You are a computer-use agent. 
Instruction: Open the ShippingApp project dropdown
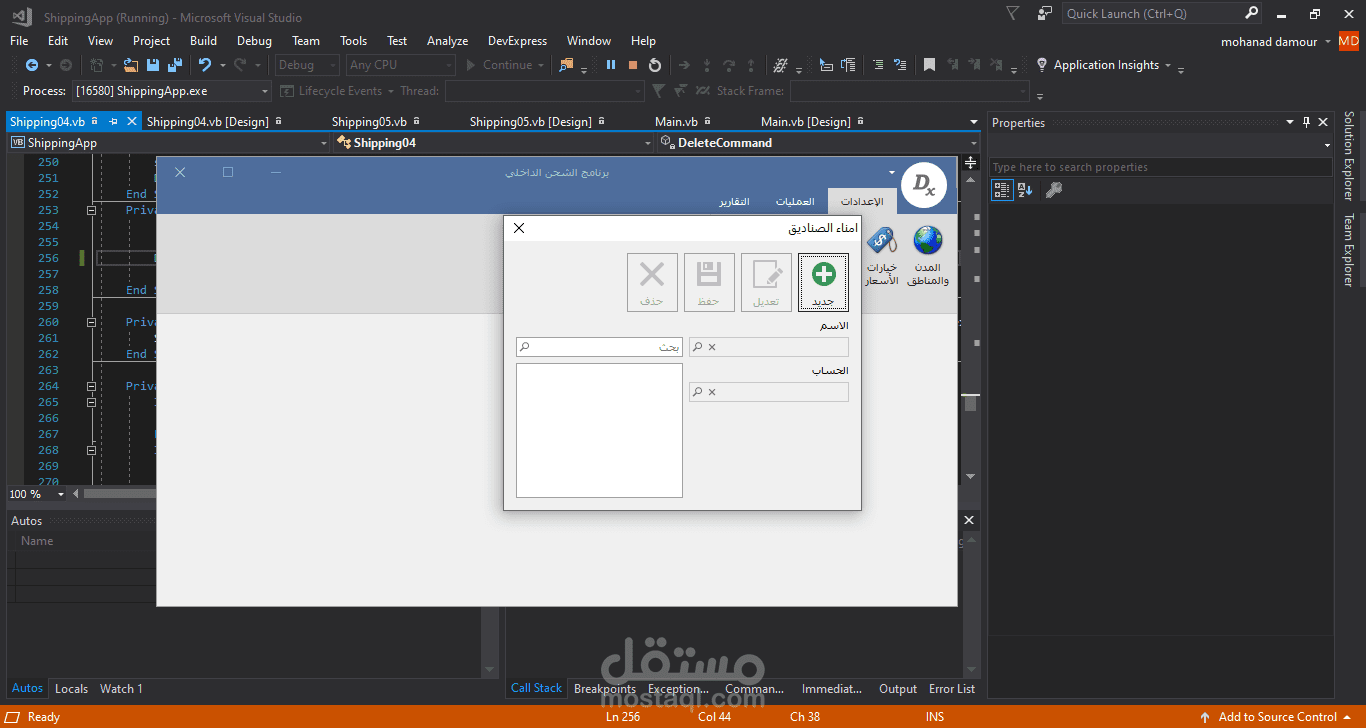pyautogui.click(x=323, y=143)
